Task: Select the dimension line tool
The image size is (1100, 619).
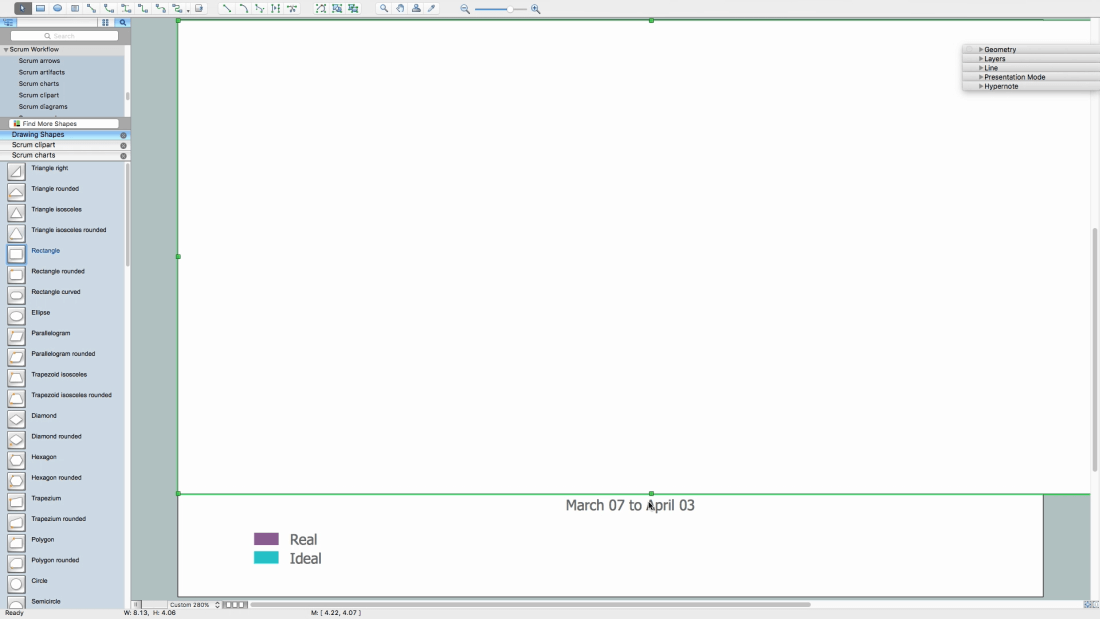Action: pyautogui.click(x=276, y=8)
